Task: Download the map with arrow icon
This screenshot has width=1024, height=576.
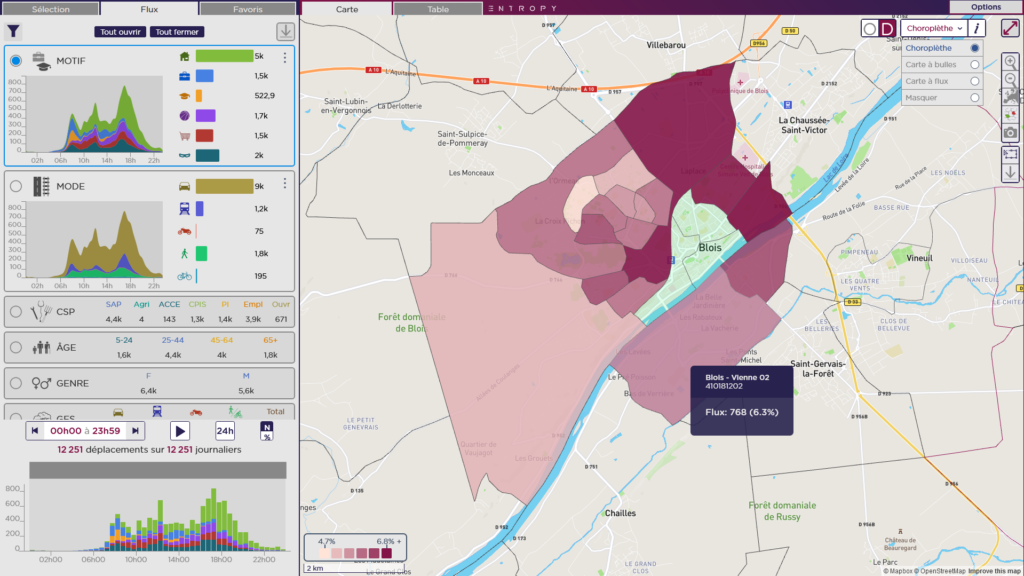Action: 1010,172
